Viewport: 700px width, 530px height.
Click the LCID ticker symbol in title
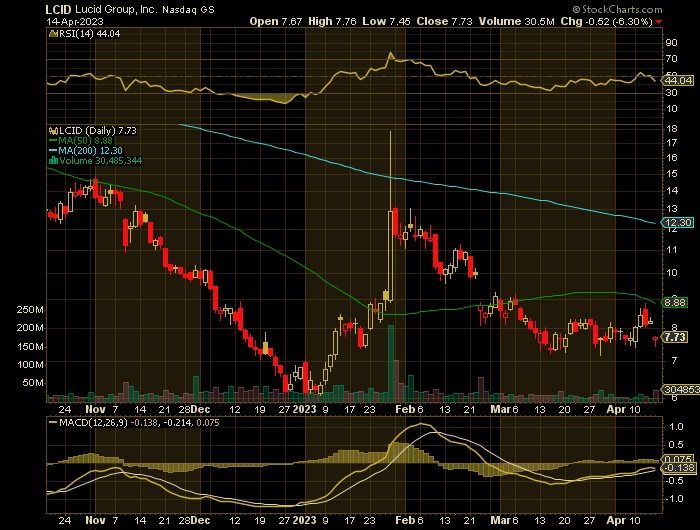(58, 7)
